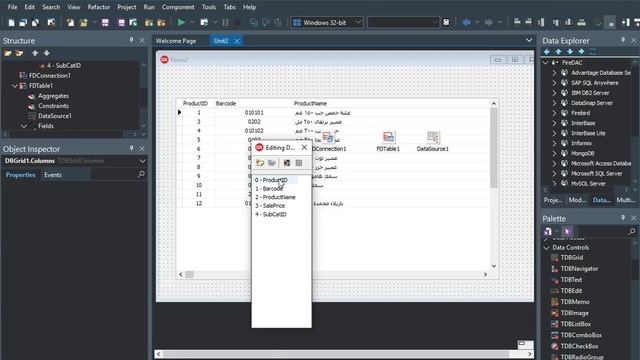
Task: Click Restore Defaults icon in Editing dialog
Action: point(299,163)
